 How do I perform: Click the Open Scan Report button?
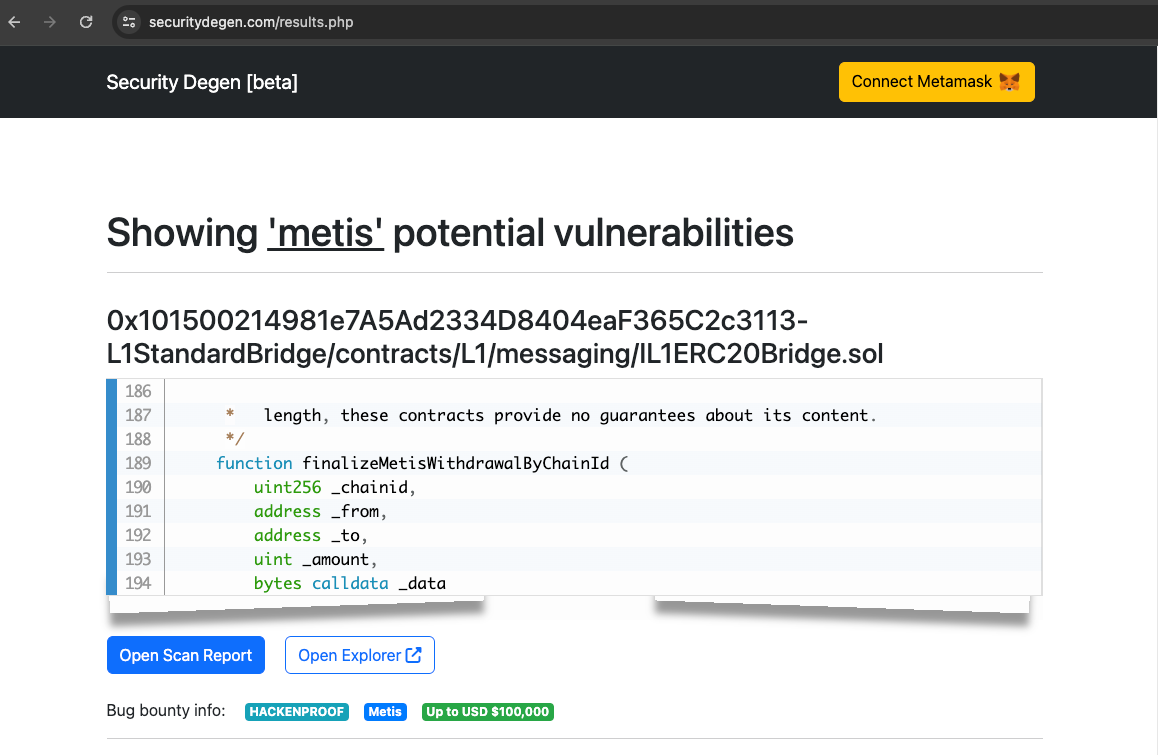(185, 655)
